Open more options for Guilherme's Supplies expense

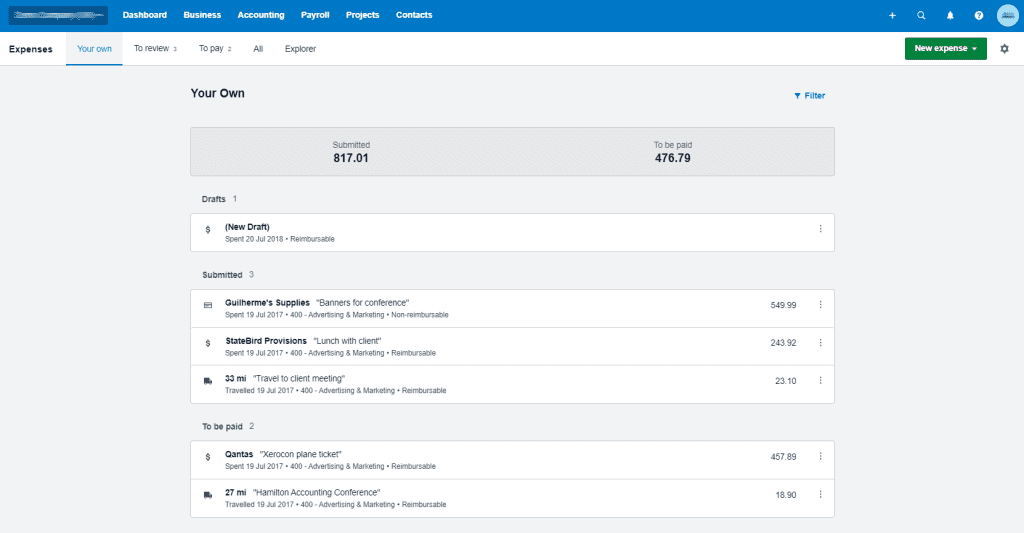(x=820, y=304)
